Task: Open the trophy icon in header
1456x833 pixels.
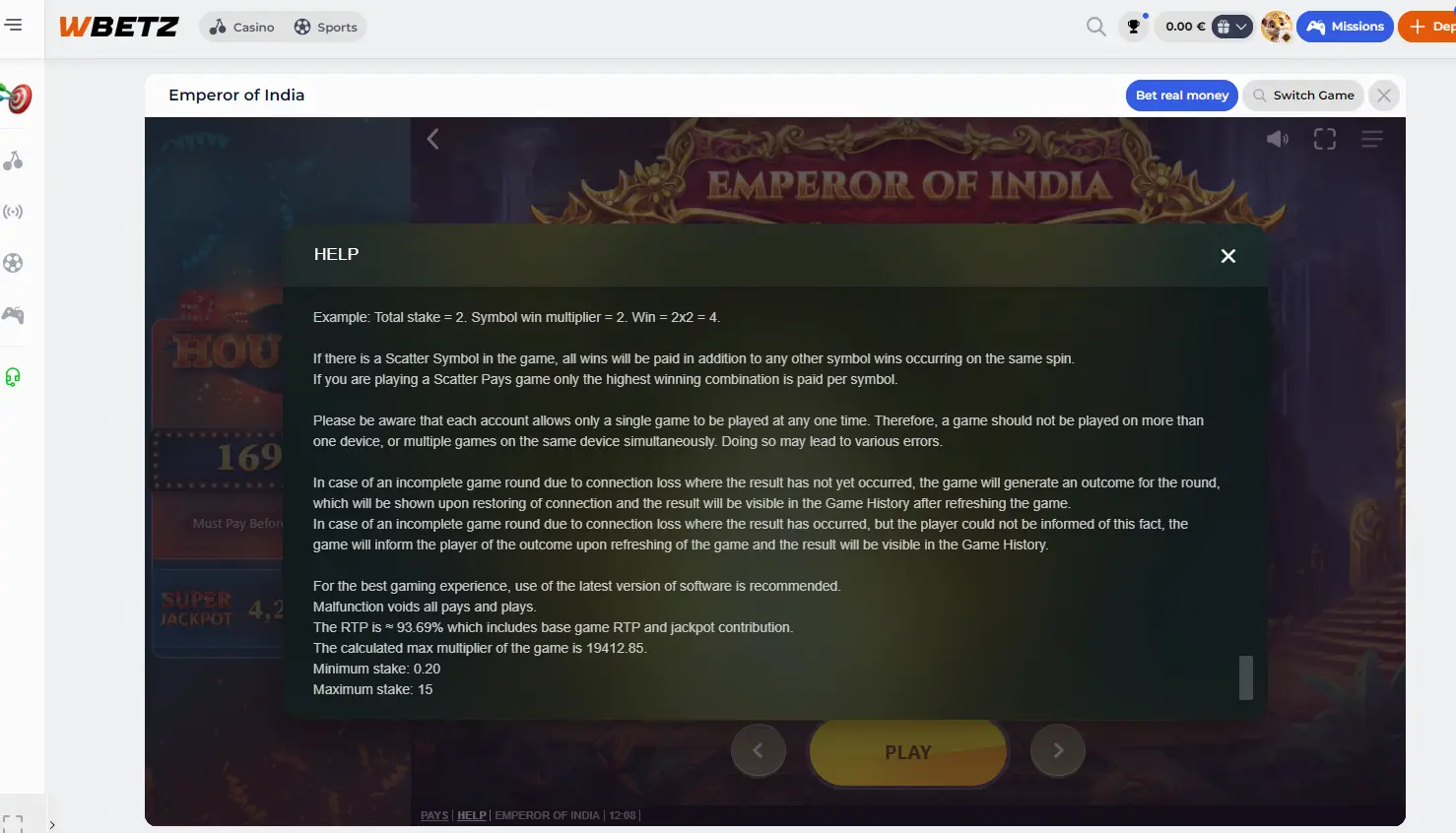Action: click(1134, 27)
